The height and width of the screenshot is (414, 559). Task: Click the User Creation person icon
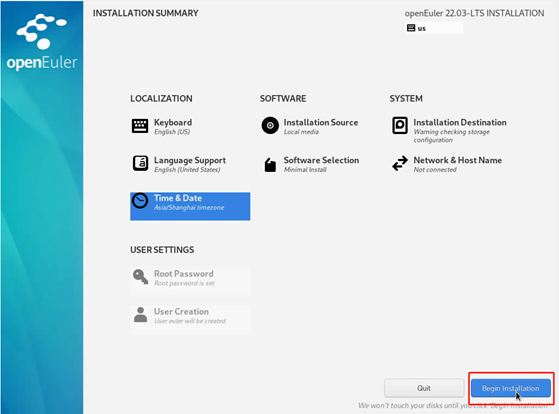coord(140,315)
